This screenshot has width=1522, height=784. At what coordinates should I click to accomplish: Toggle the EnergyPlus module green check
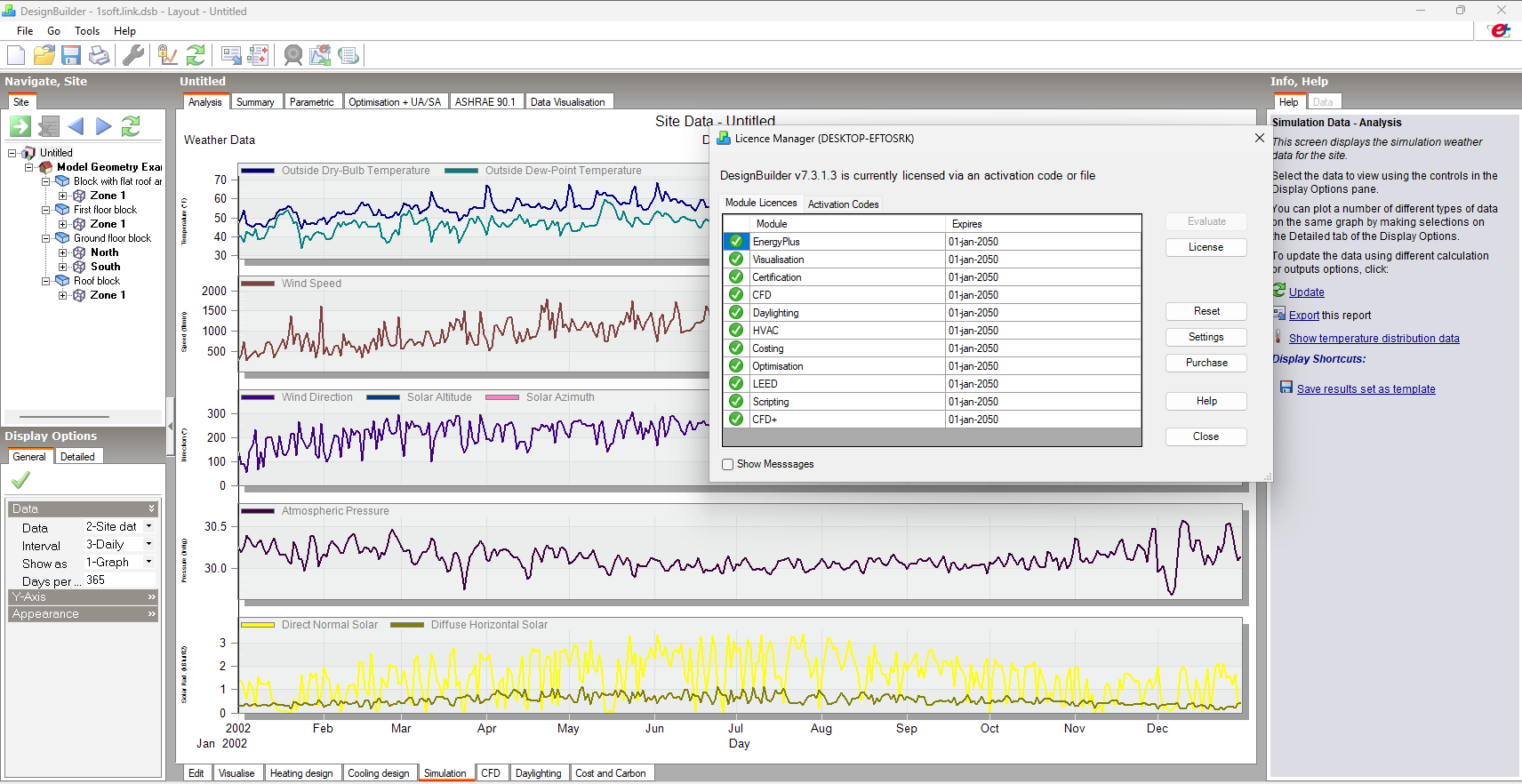pyautogui.click(x=736, y=241)
